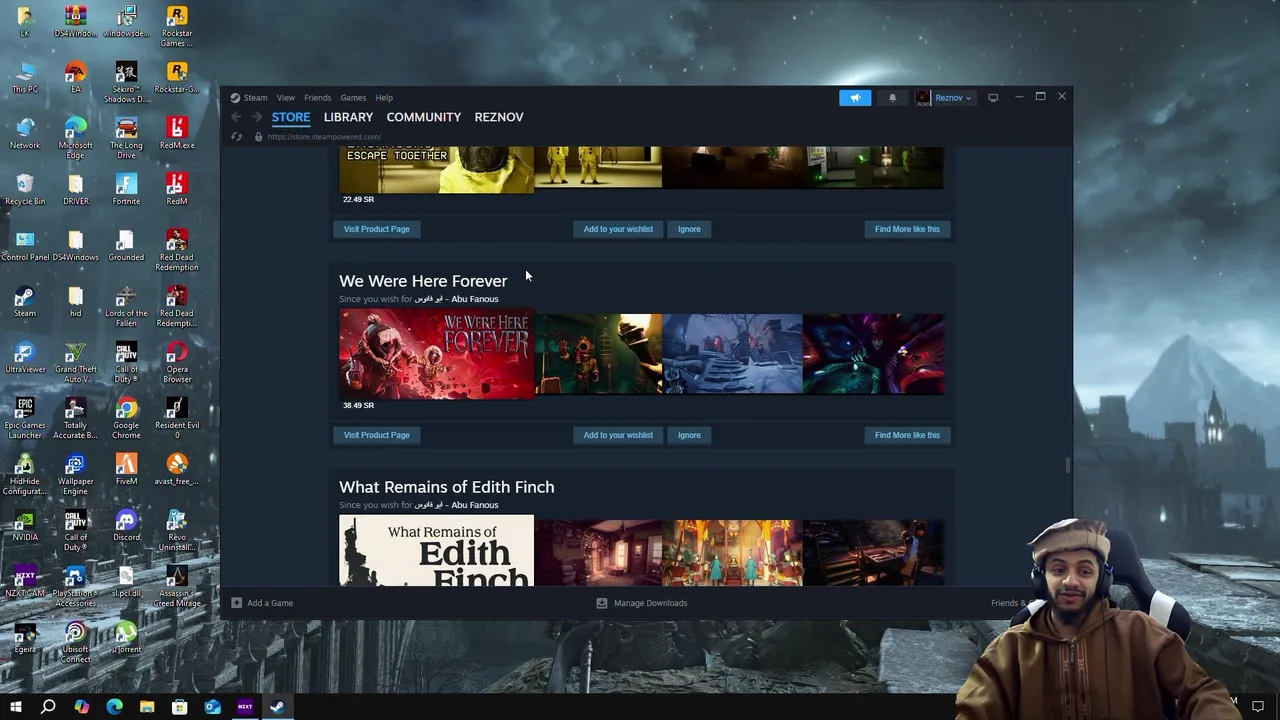Select the Wallpaper Engine desktop icon
Image resolution: width=1280 pixels, height=720 pixels.
coord(75,474)
